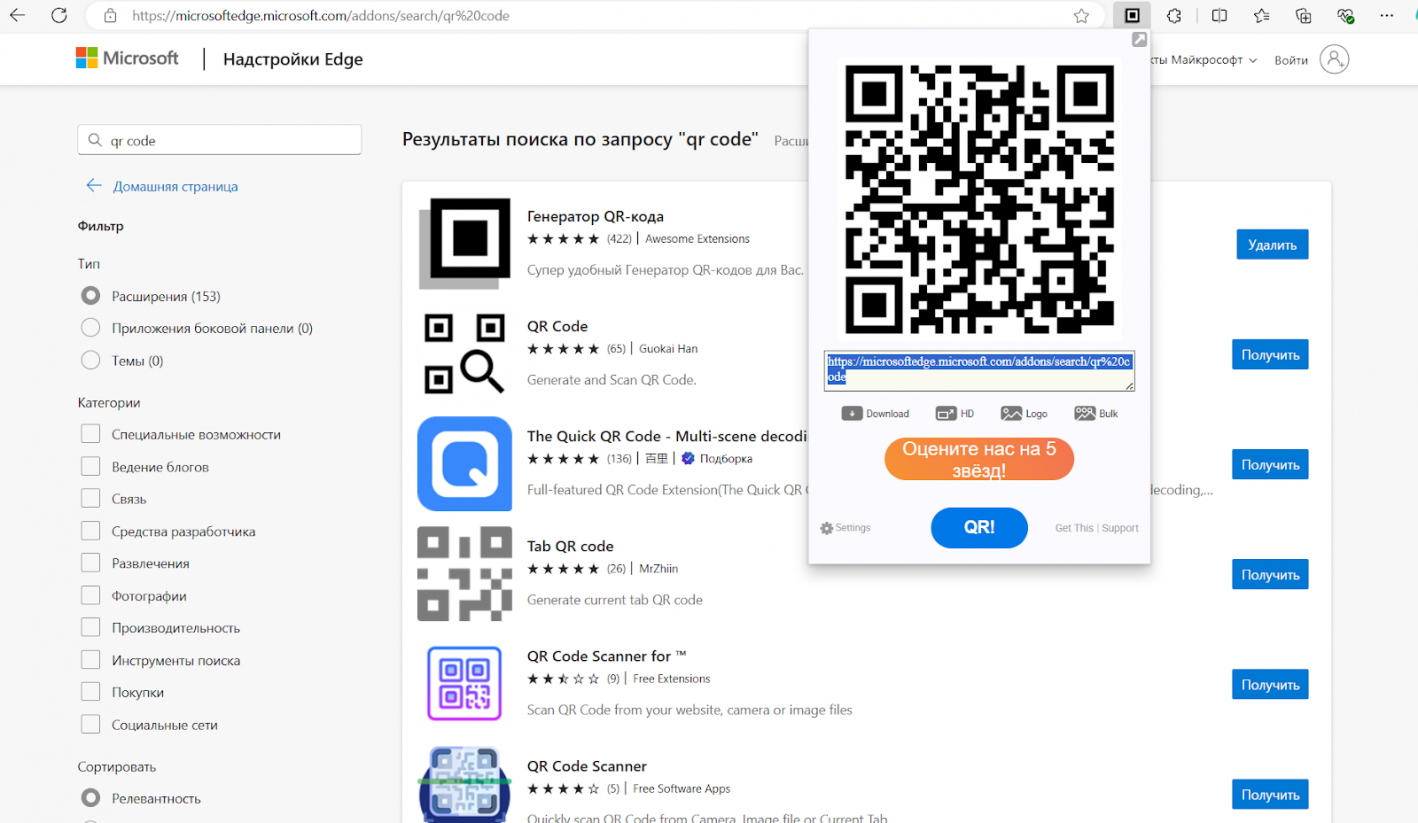Screen dimensions: 1418x823
Task: Click Получить for QR Code by Guokai Han
Action: (x=1270, y=354)
